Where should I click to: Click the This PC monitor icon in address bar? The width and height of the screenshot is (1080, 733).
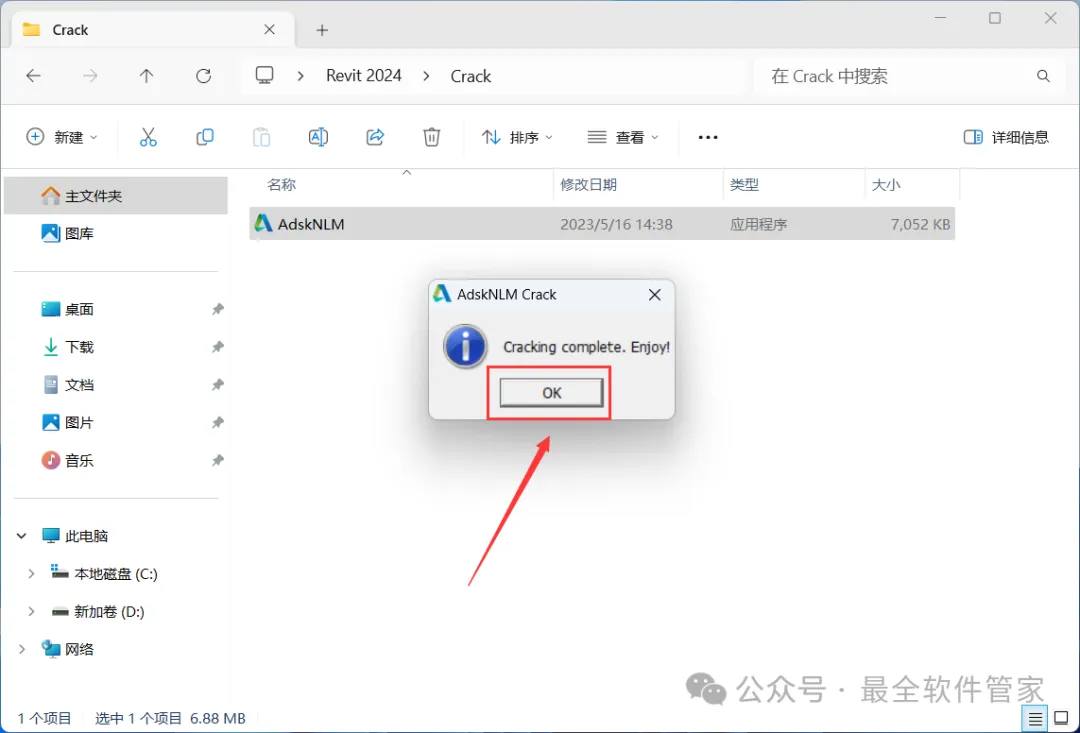(264, 75)
